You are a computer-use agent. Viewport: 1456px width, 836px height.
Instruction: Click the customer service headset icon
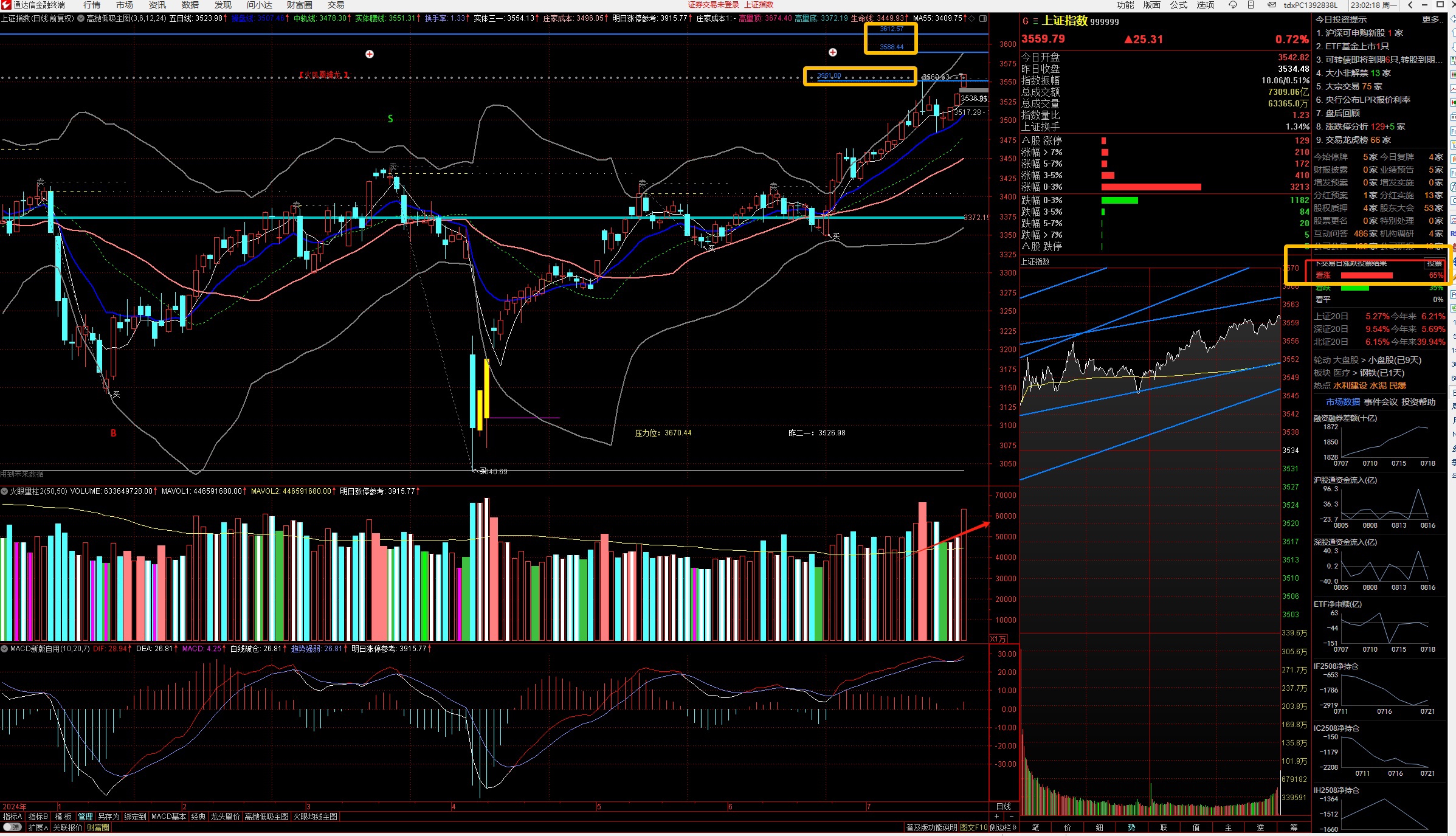tap(1233, 5)
